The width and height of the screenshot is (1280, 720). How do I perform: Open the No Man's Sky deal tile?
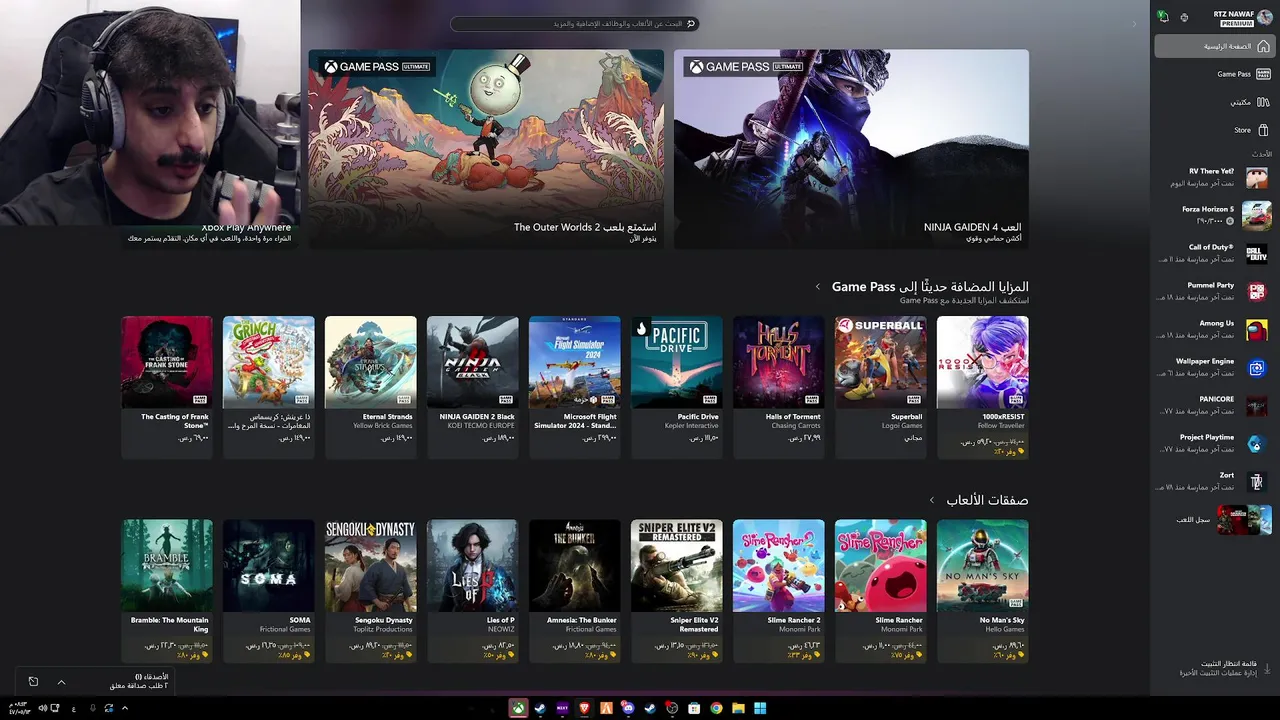pos(982,590)
